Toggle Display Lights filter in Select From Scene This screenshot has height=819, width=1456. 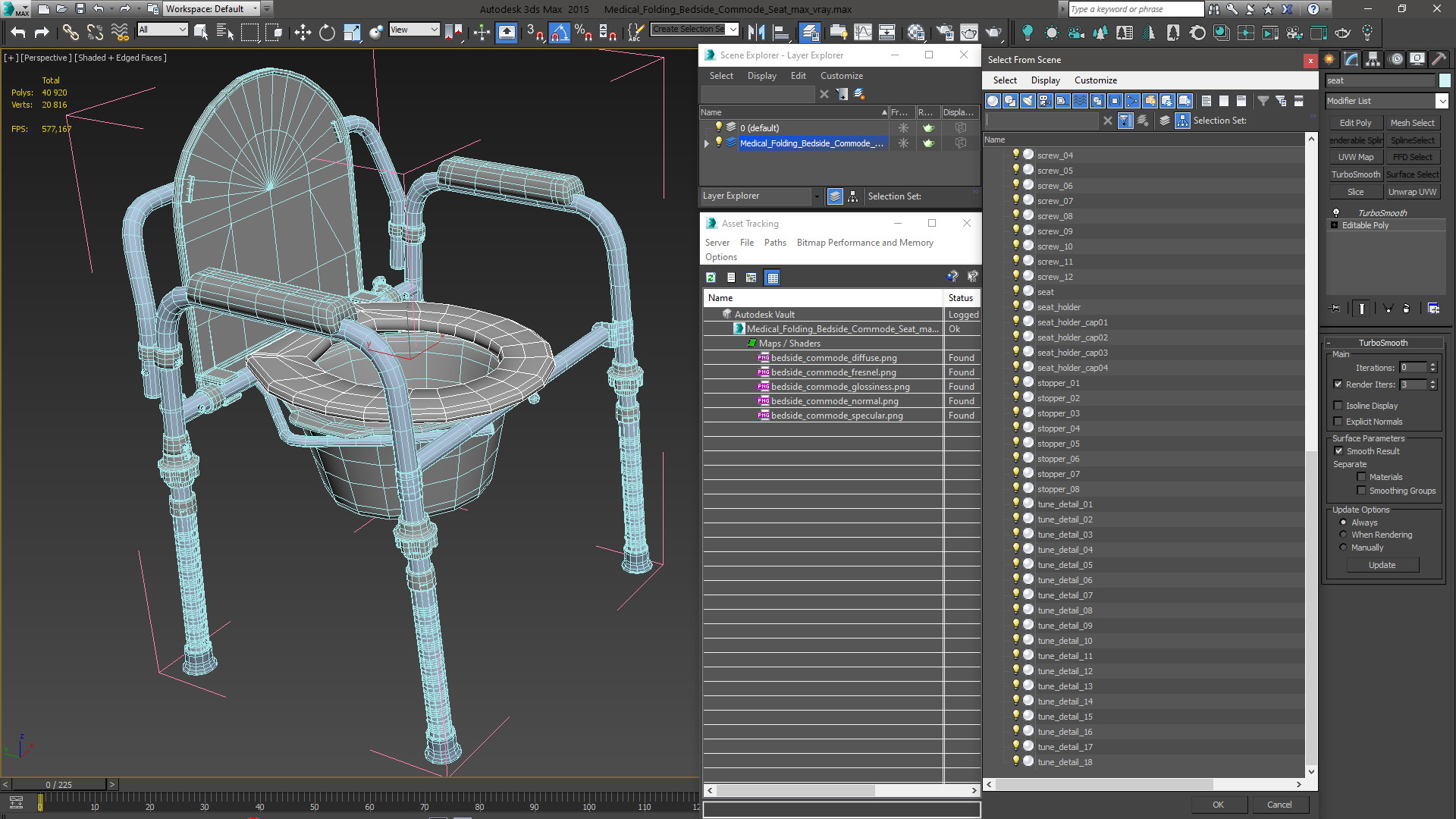tap(1028, 101)
